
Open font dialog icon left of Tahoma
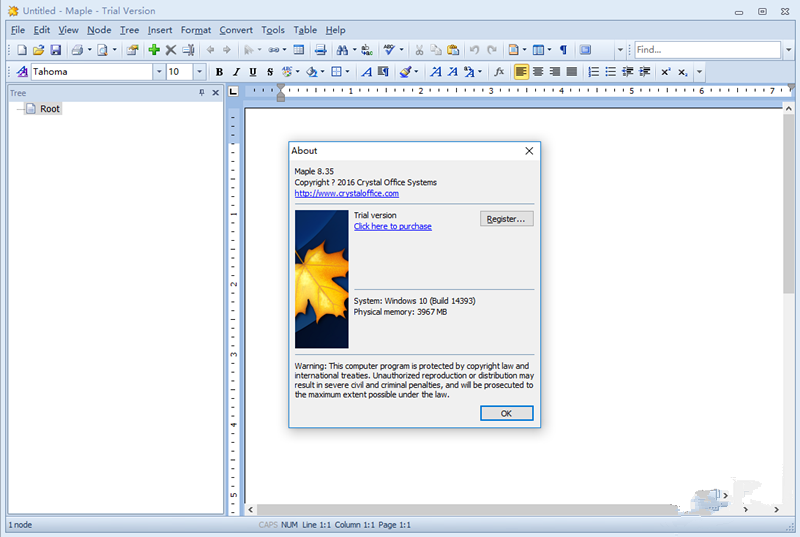point(22,72)
